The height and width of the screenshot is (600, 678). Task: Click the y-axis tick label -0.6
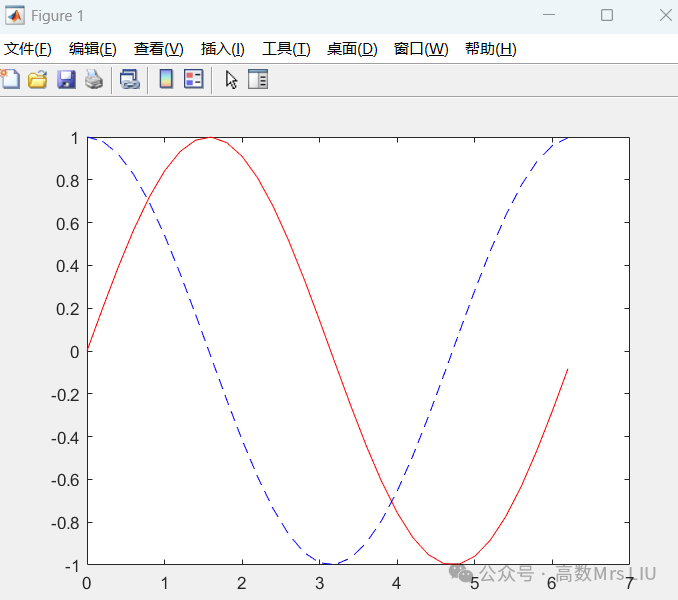click(65, 480)
